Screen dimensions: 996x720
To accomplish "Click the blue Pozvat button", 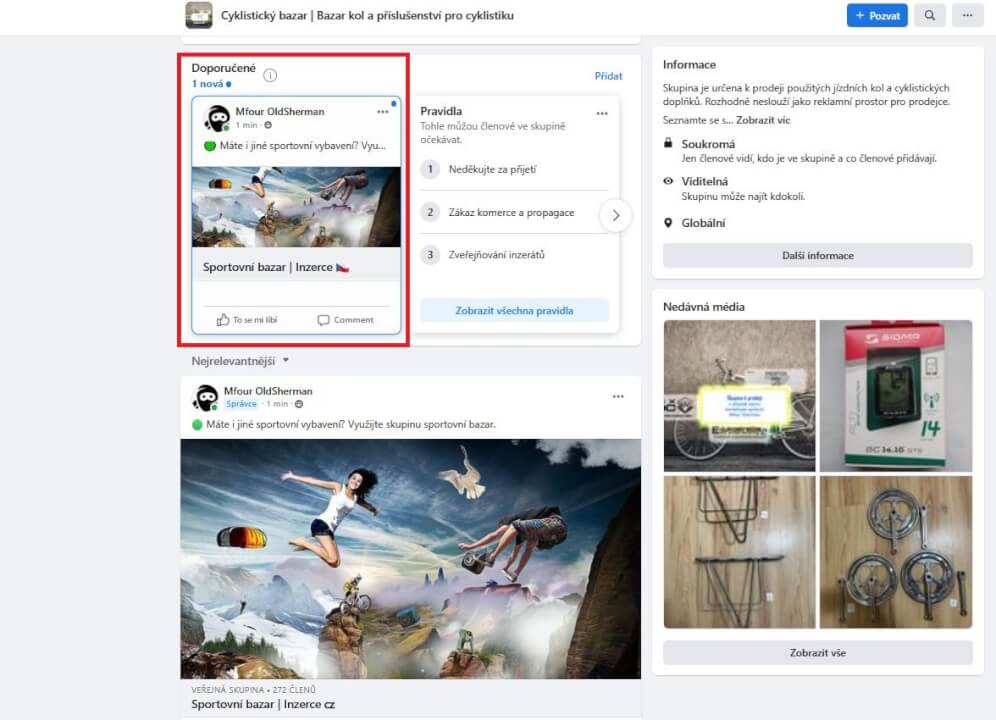I will coord(877,15).
